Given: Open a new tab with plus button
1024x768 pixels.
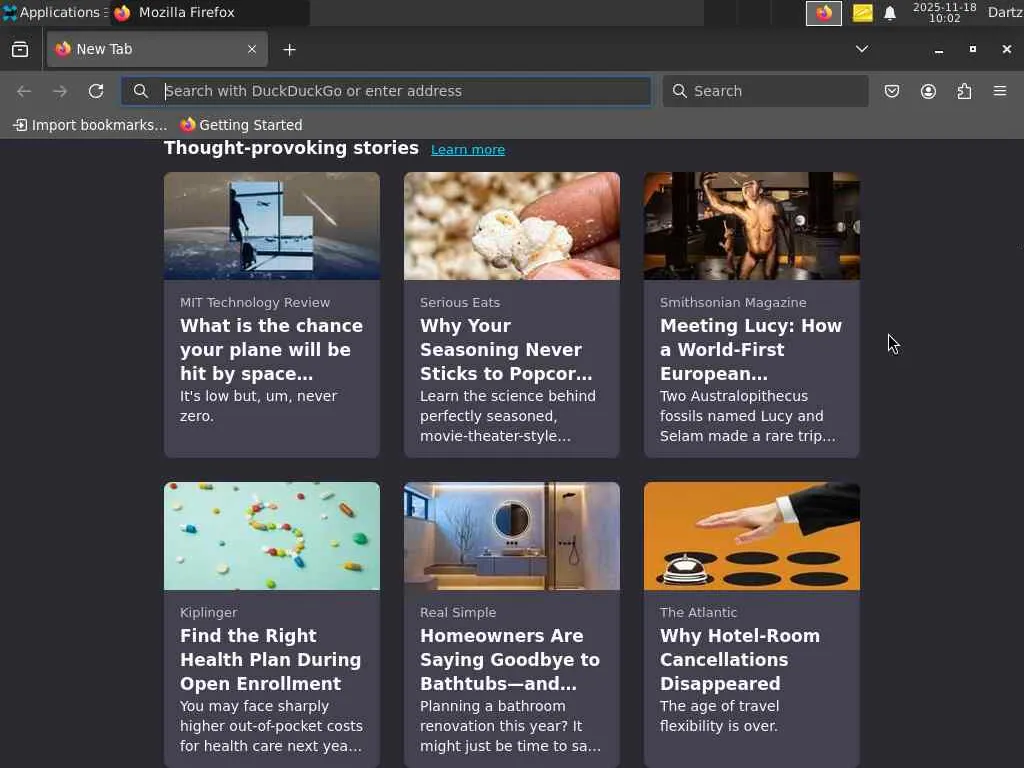Looking at the screenshot, I should click(289, 50).
